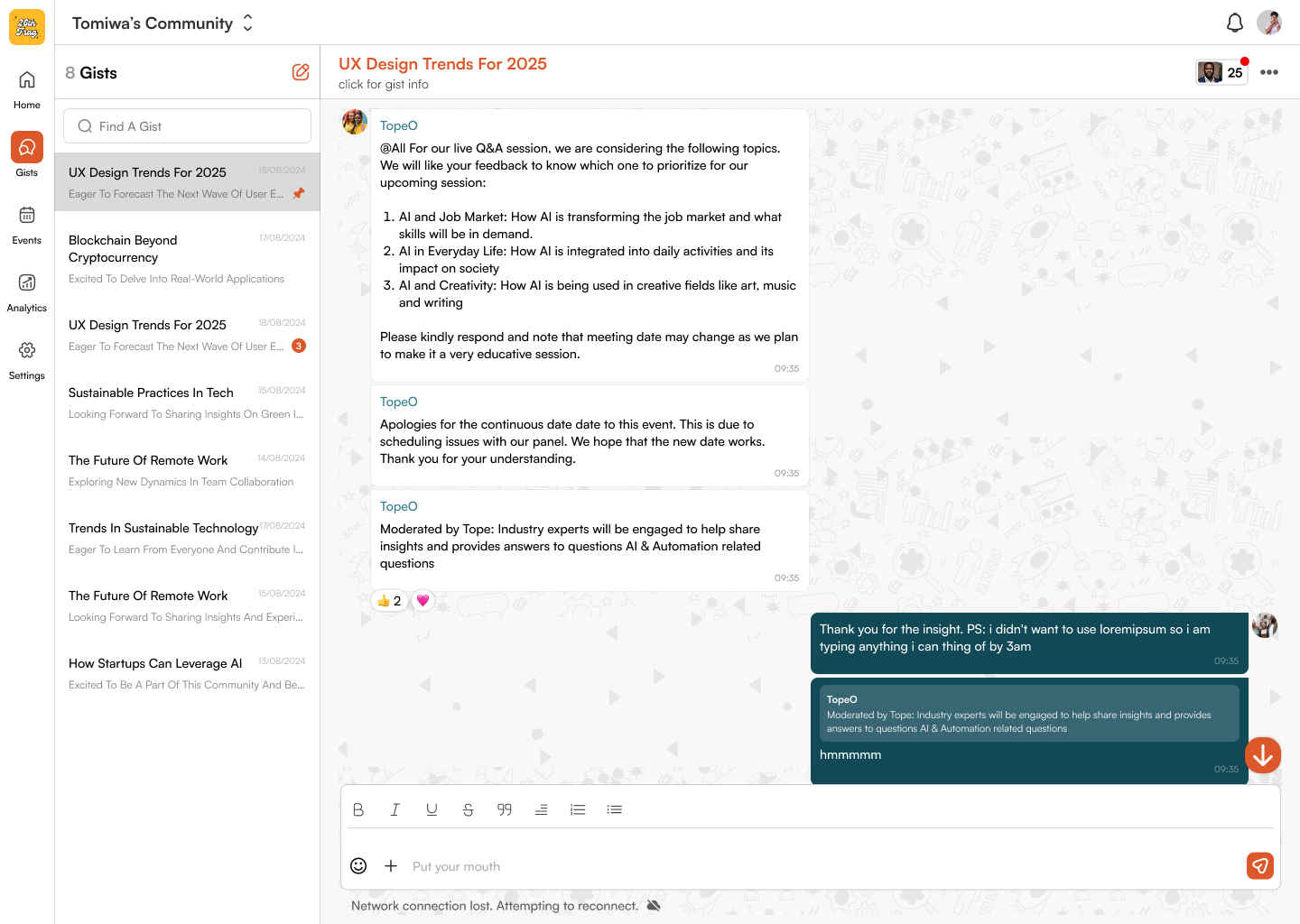Select Home from the sidebar navigation
The image size is (1300, 924).
26,88
